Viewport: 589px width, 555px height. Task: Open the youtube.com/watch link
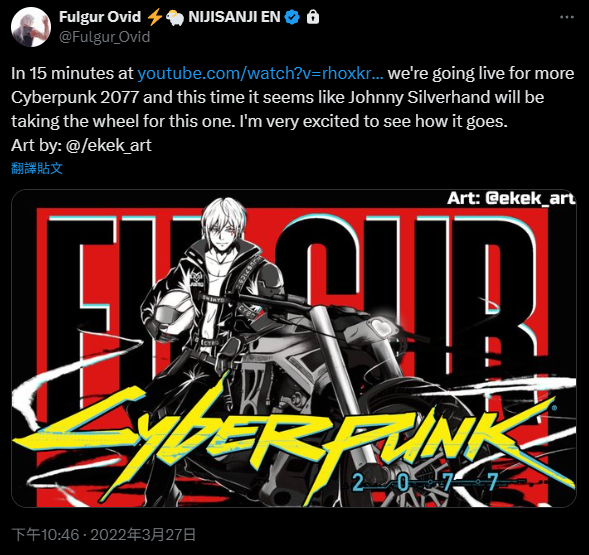260,73
